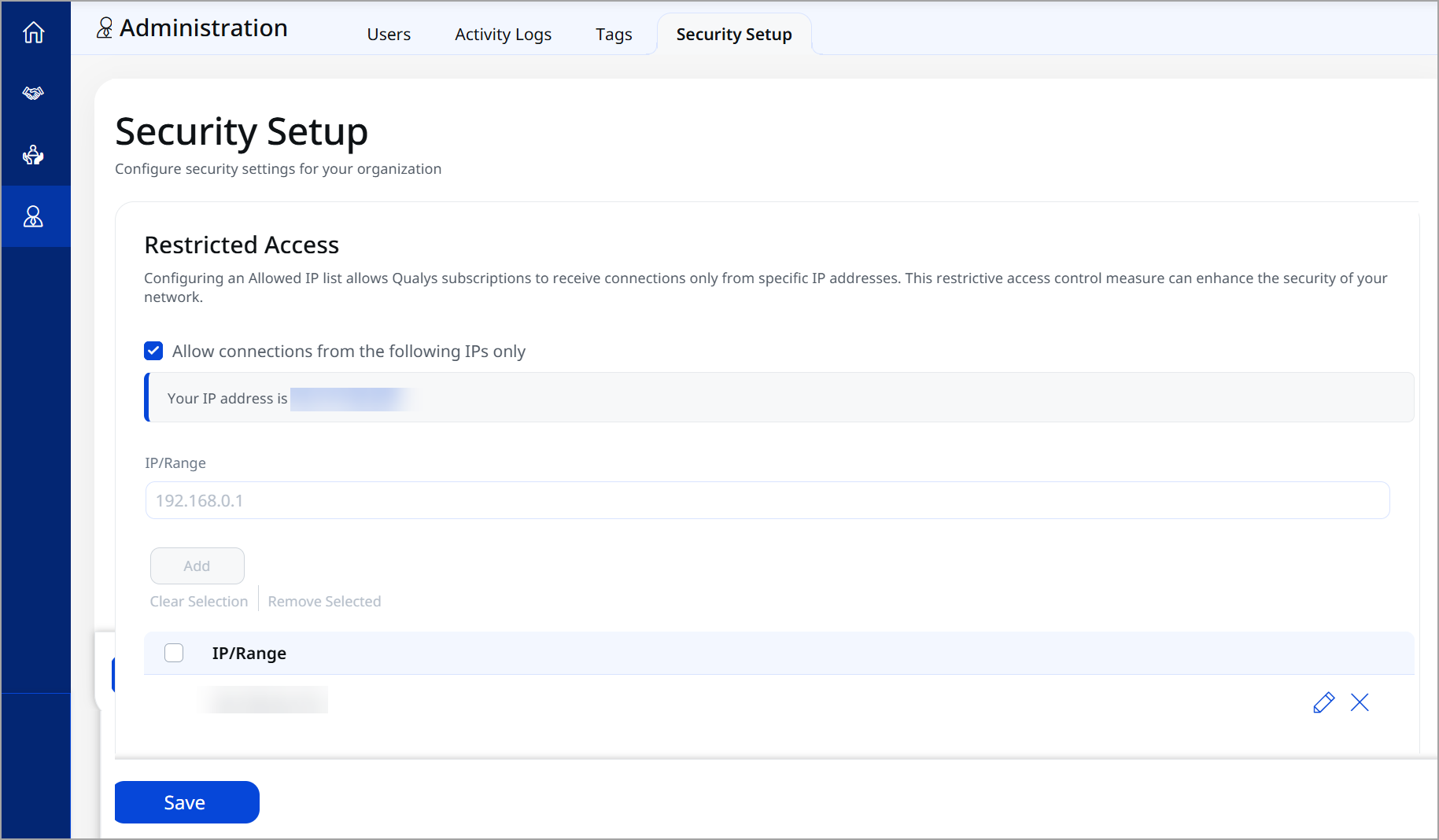Switch to the Users tab

(x=389, y=35)
